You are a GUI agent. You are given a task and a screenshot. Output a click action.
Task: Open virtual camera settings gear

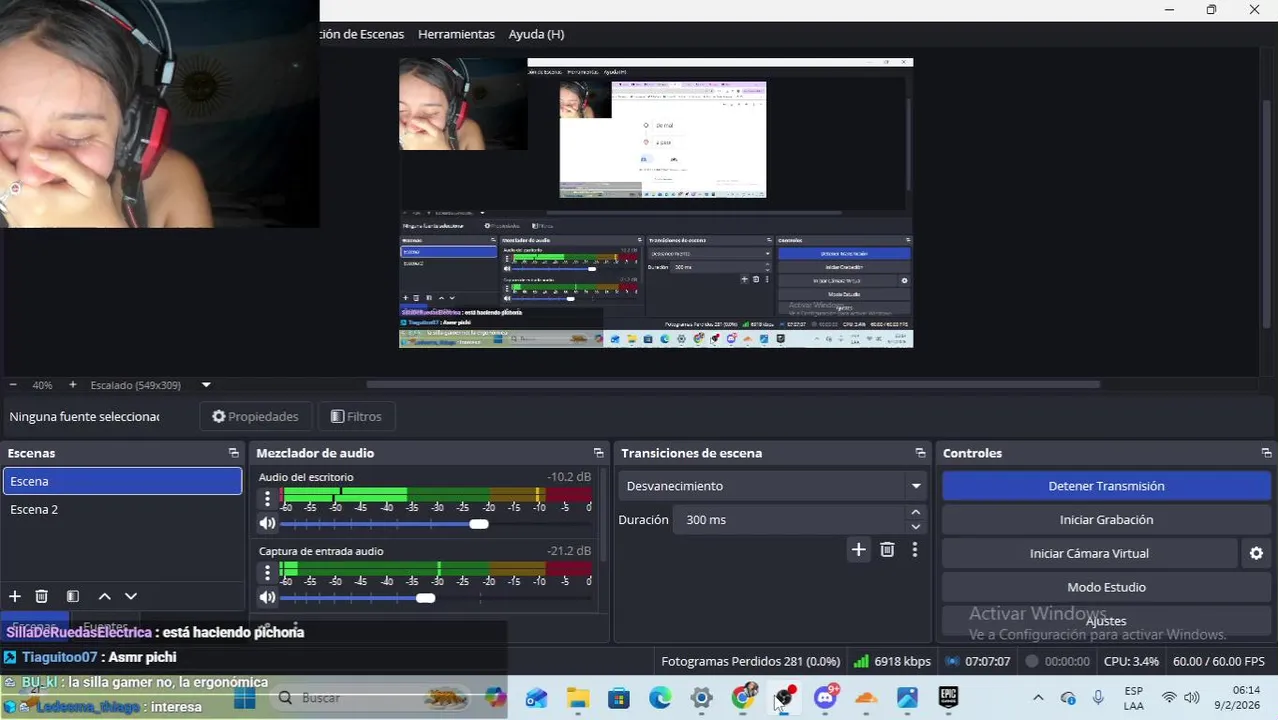tap(1256, 553)
